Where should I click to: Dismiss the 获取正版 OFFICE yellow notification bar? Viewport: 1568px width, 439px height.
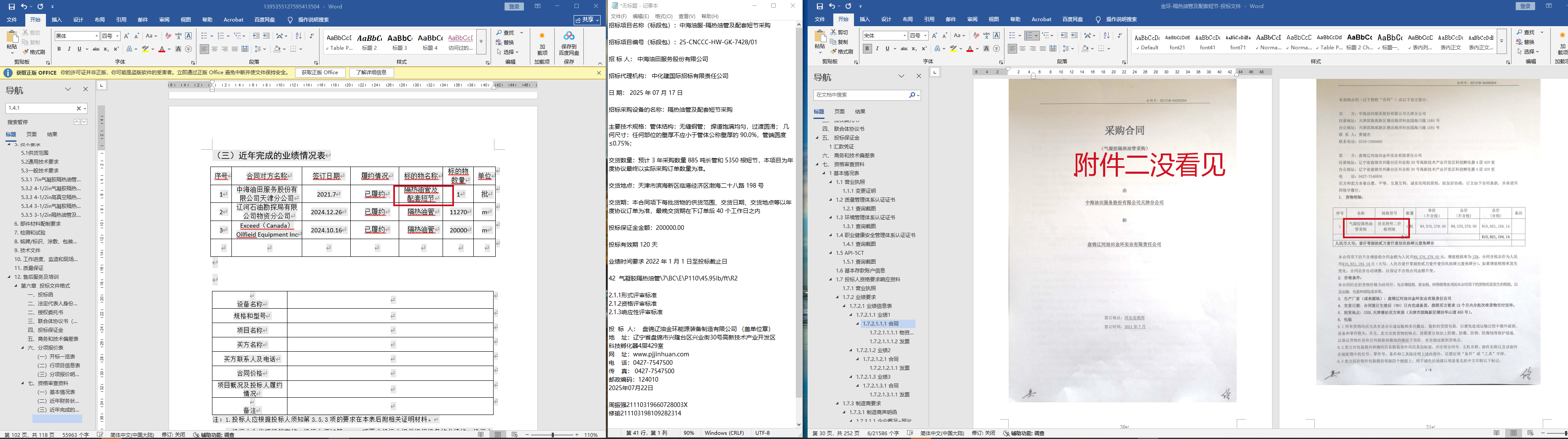pos(599,73)
